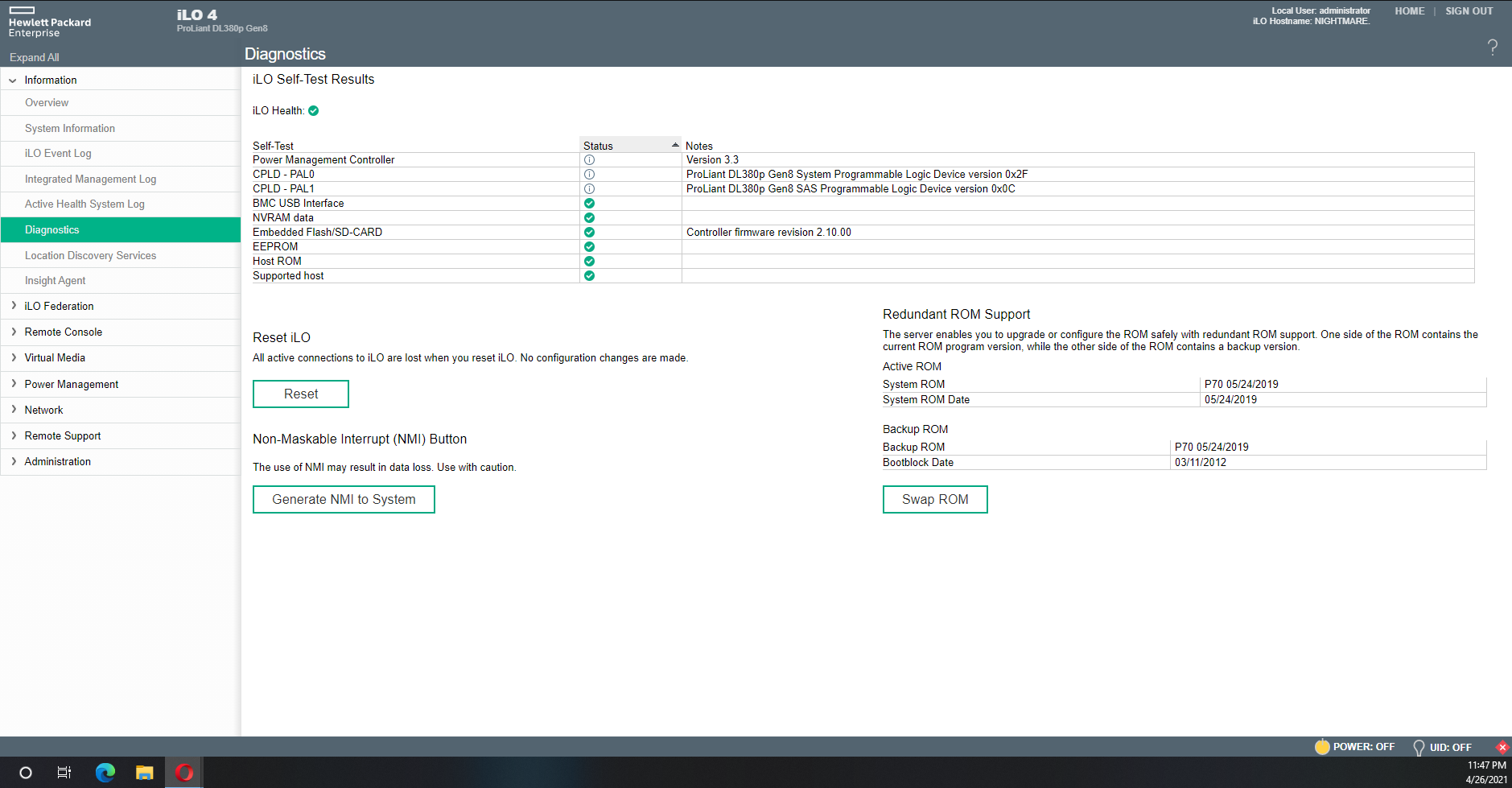Click the EEPROM green check icon
Screen dimensions: 1512x788
589,247
